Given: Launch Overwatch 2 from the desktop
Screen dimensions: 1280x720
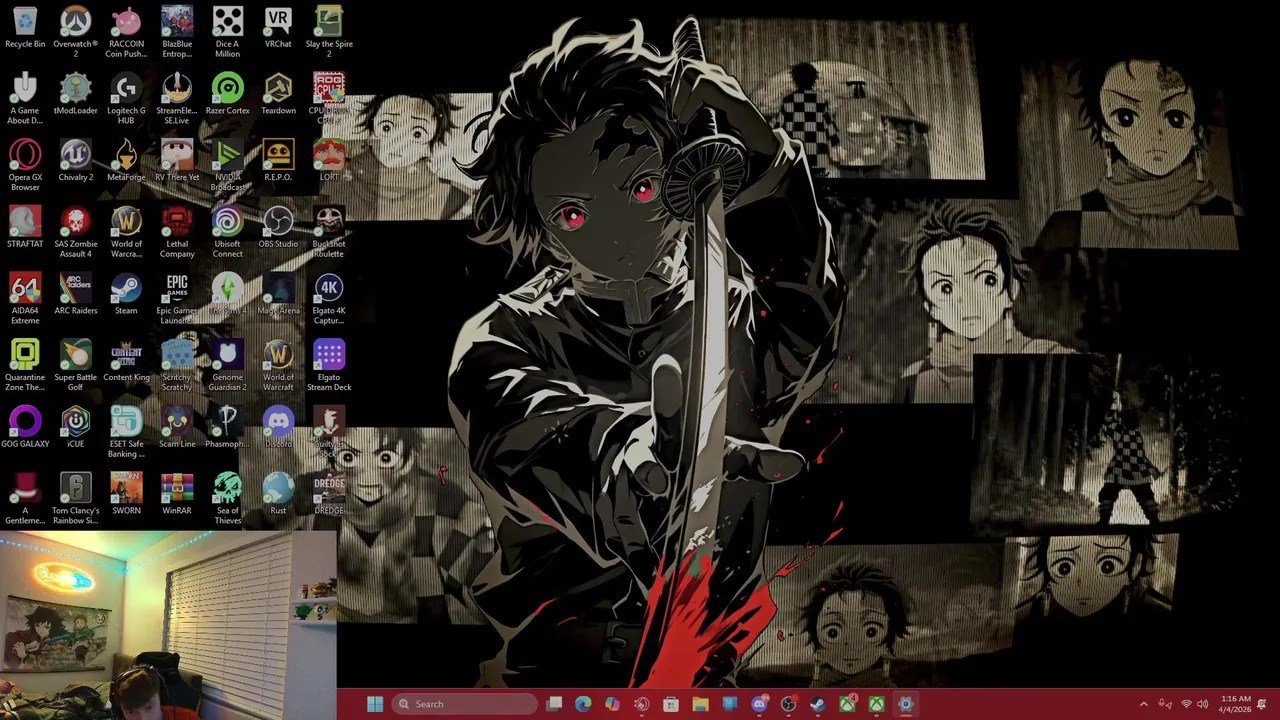Looking at the screenshot, I should tap(75, 32).
